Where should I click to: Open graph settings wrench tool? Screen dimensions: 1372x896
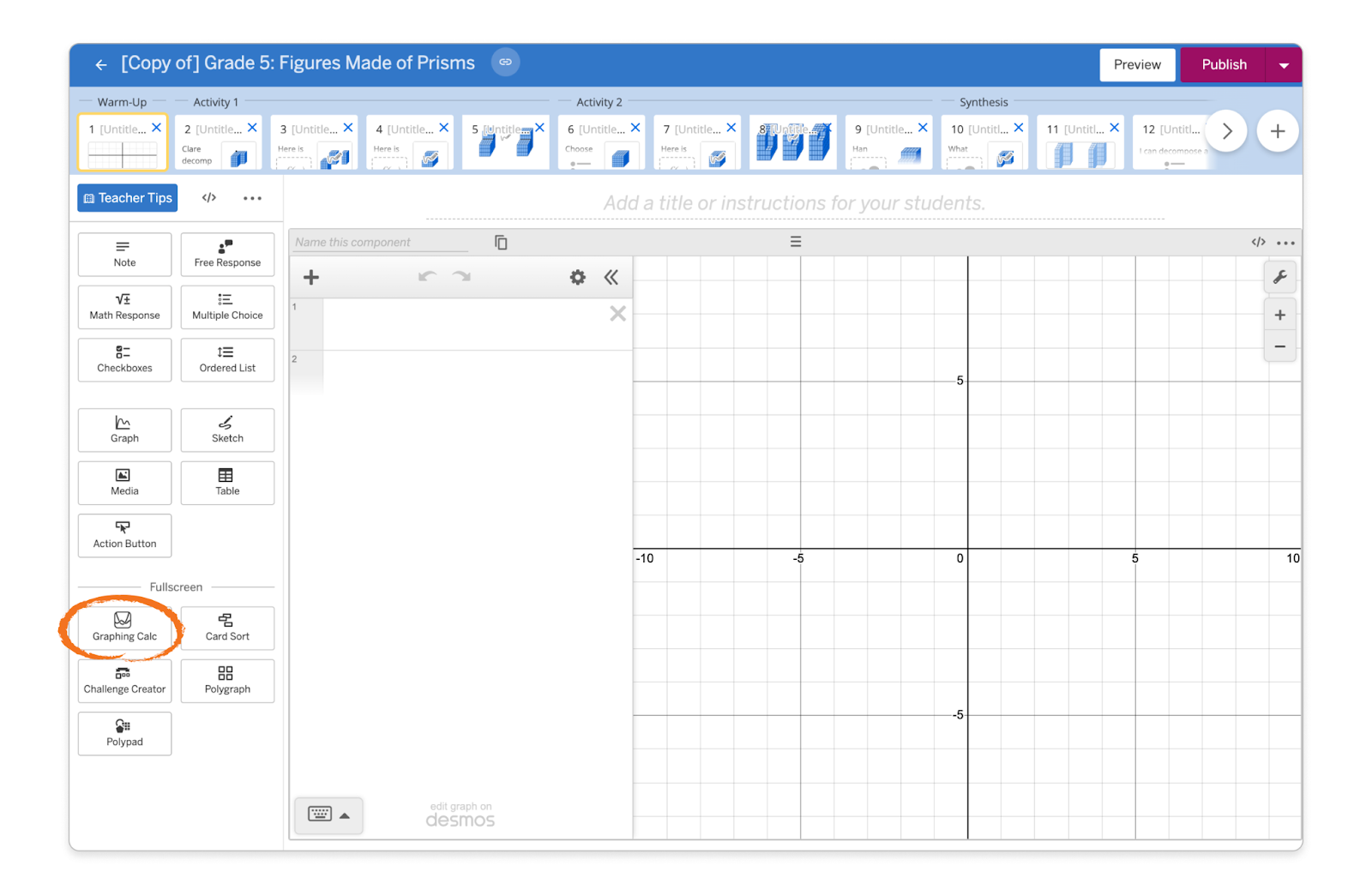pyautogui.click(x=1279, y=277)
